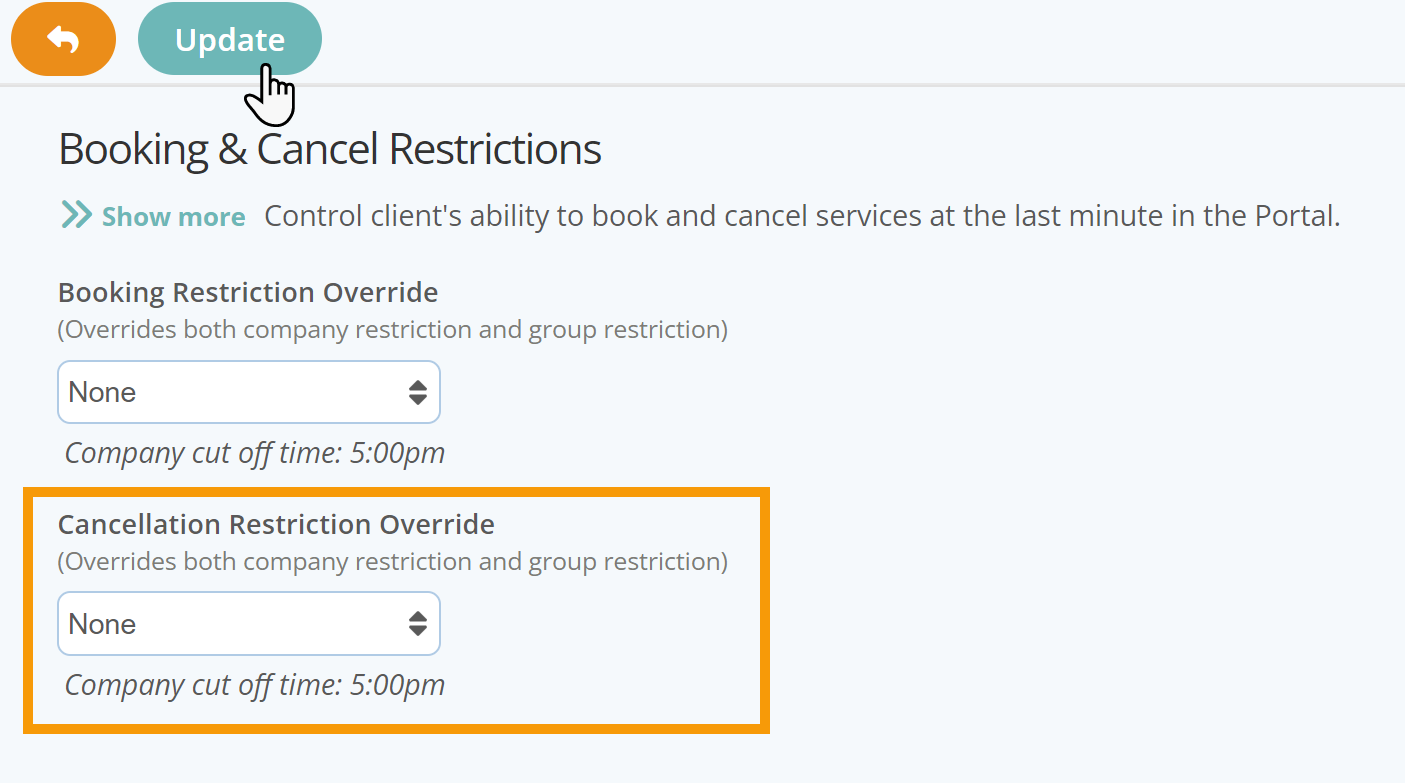Click up-down arrows on Booking Restriction dropdown
Viewport: 1405px width, 783px height.
coord(418,392)
